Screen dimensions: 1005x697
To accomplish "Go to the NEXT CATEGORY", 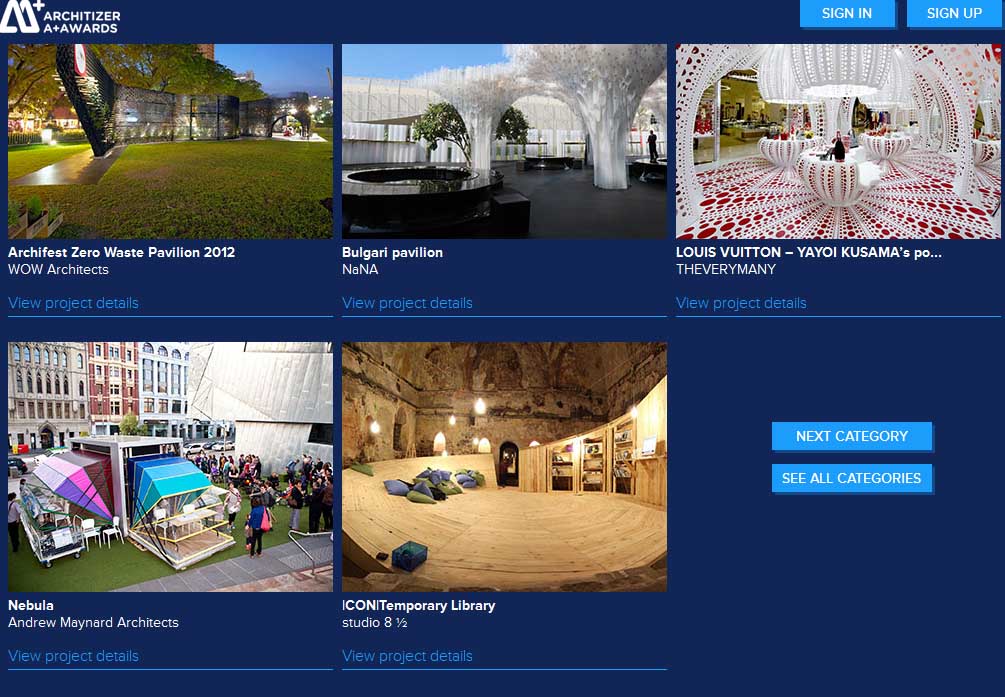I will click(x=852, y=436).
